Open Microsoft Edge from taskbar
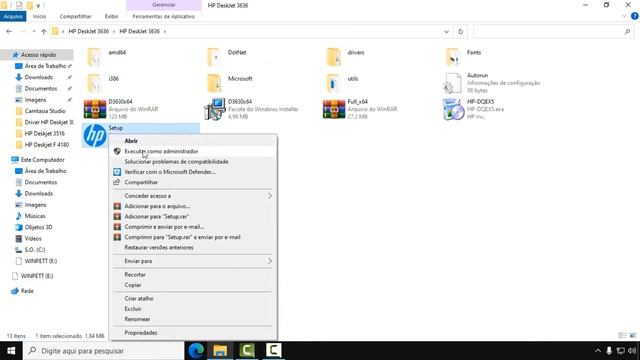The width and height of the screenshot is (640, 360). [196, 350]
